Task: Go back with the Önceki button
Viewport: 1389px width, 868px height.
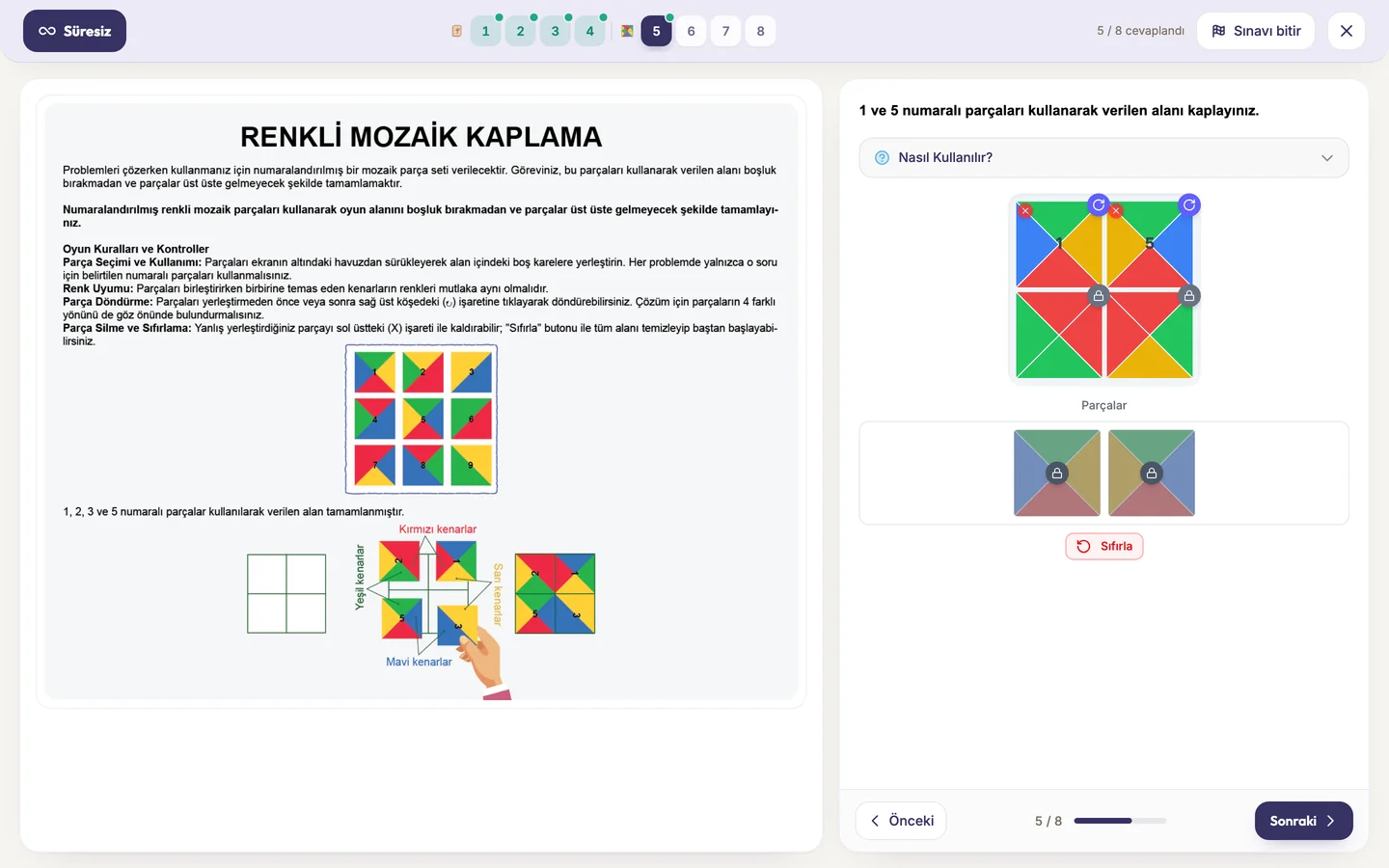Action: tap(901, 821)
